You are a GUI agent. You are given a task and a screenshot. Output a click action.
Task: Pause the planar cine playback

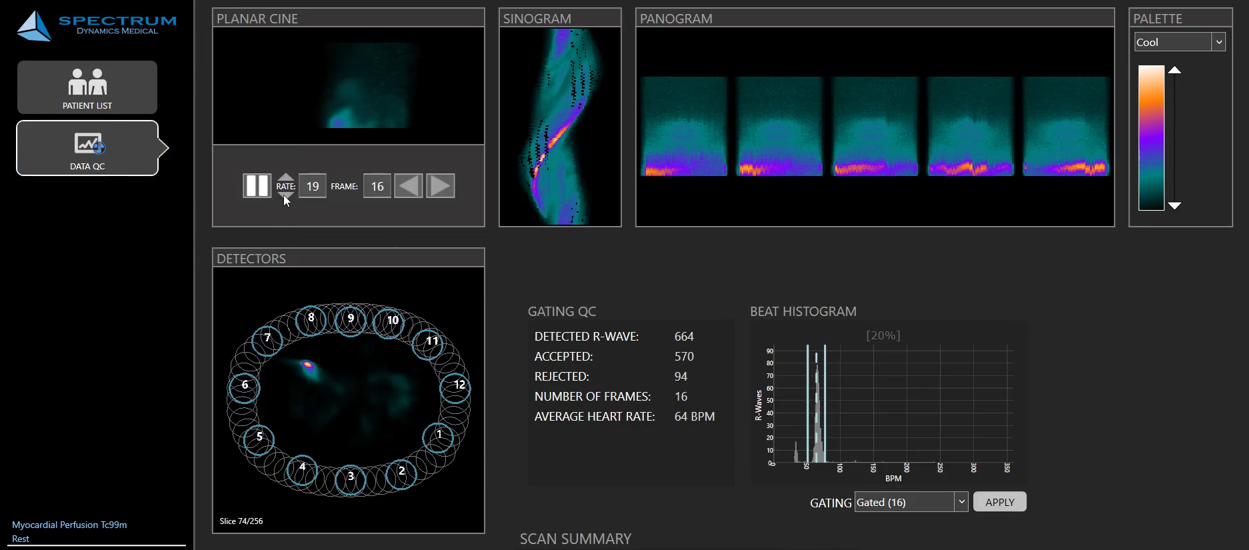[x=257, y=185]
